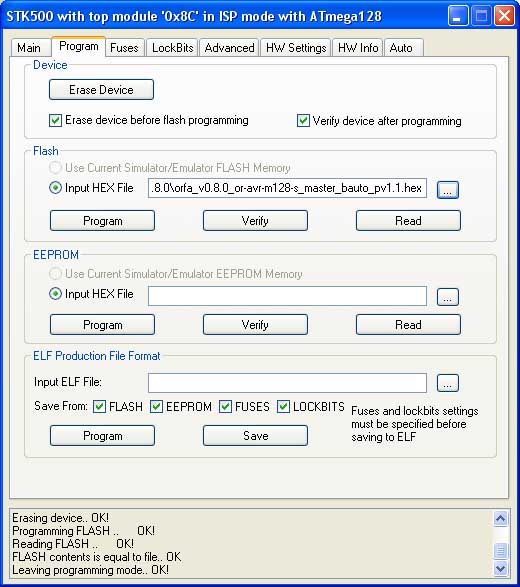Viewport: 520px width, 587px height.
Task: Go to the Advanced tab
Action: pyautogui.click(x=229, y=48)
